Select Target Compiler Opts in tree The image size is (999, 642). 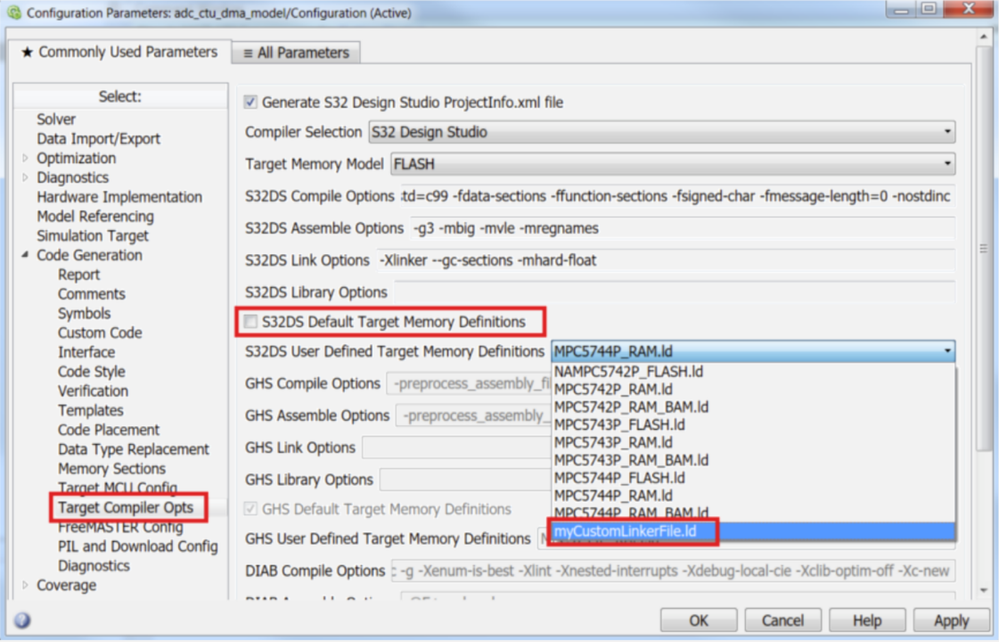coord(126,508)
